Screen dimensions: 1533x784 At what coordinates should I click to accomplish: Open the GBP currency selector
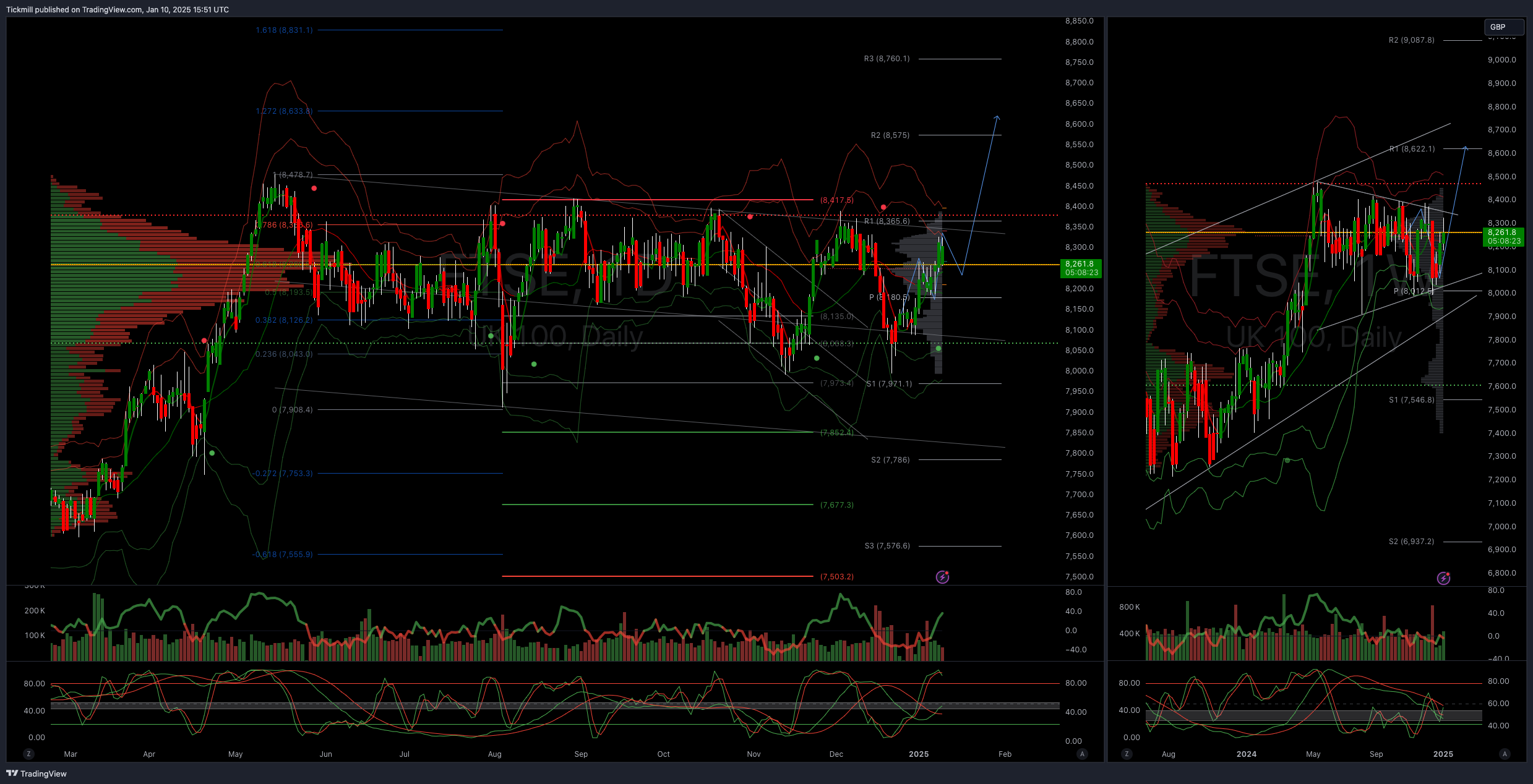(1504, 27)
